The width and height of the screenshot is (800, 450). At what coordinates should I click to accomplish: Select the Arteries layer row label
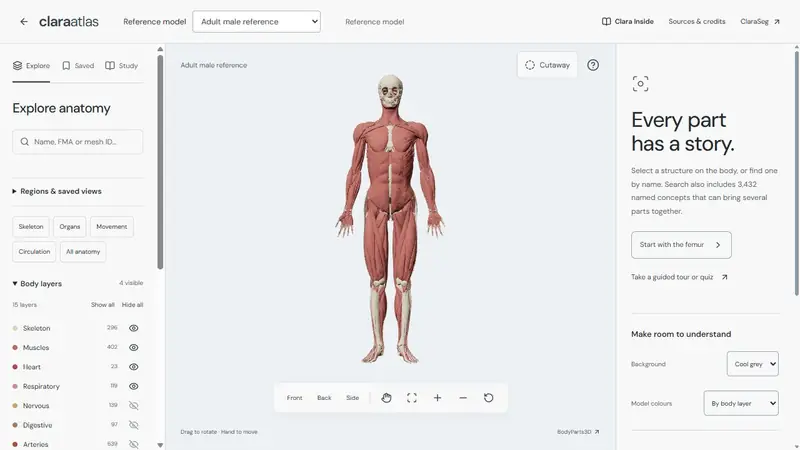(x=35, y=444)
